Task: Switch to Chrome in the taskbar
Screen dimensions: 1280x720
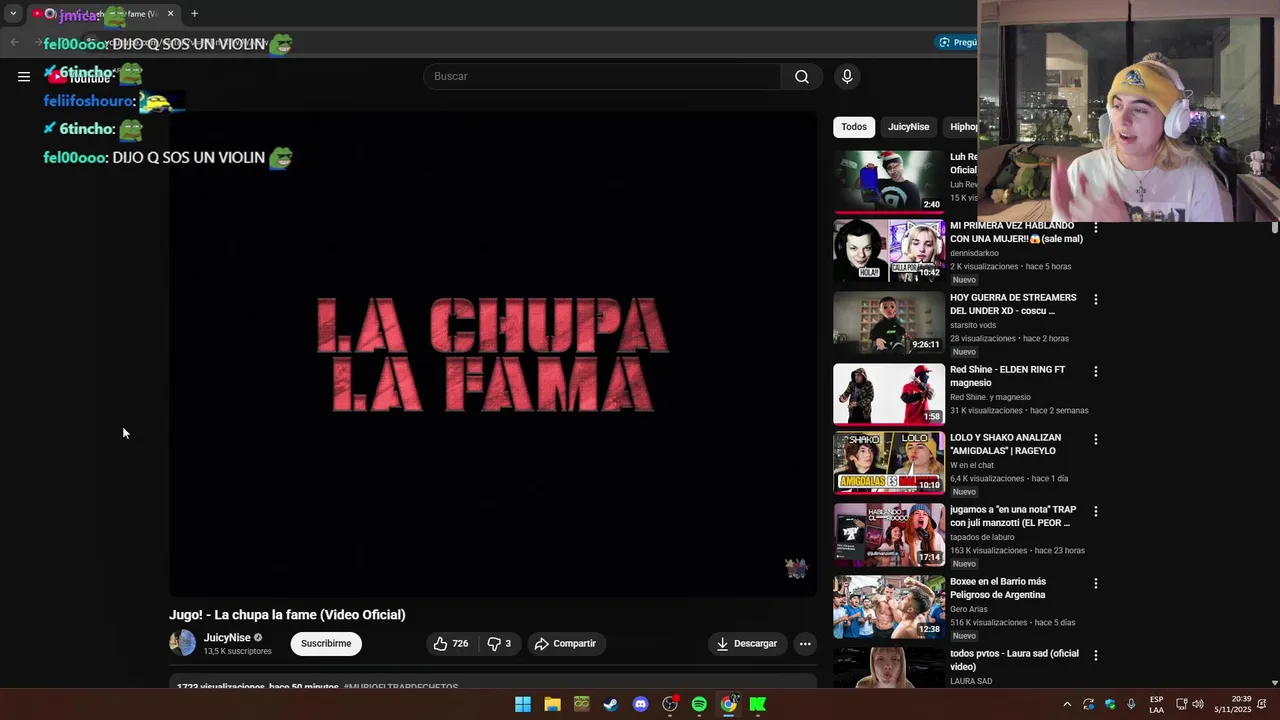Action: point(729,704)
